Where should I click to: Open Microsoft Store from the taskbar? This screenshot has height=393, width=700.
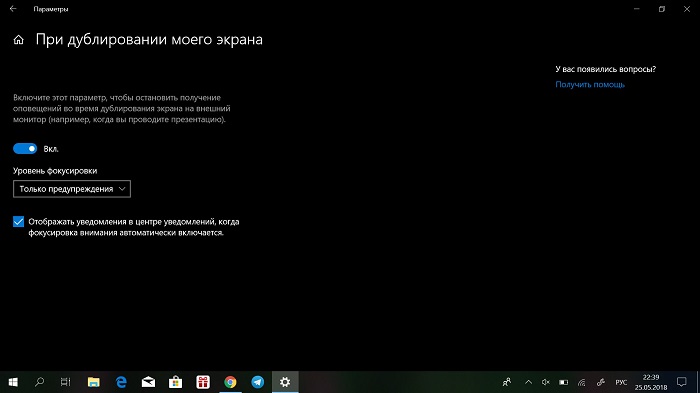pyautogui.click(x=175, y=382)
